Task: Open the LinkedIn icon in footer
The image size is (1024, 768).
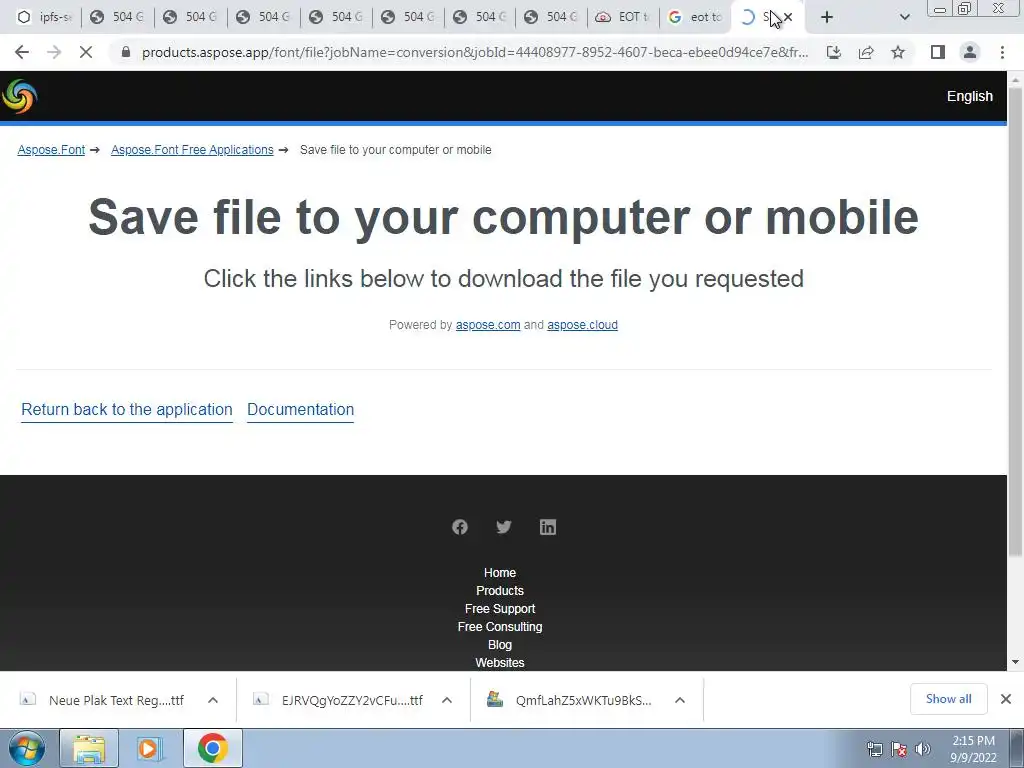Action: (548, 527)
